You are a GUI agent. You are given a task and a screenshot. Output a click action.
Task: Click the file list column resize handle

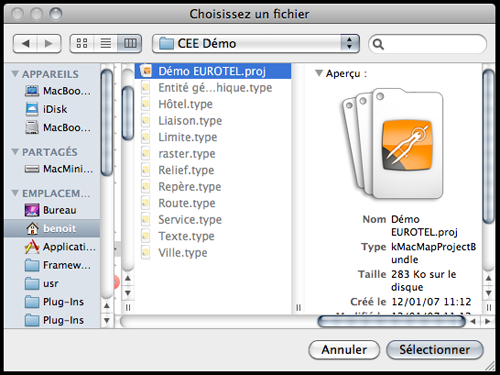coord(298,307)
